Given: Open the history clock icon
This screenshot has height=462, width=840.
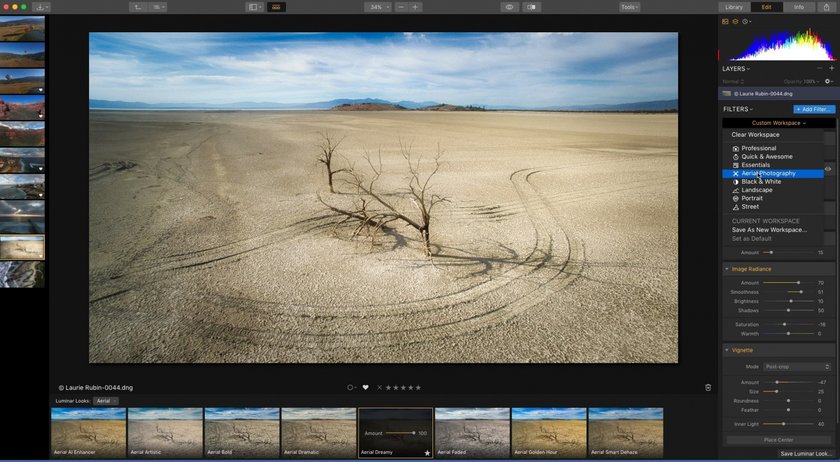Looking at the screenshot, I should [x=745, y=21].
